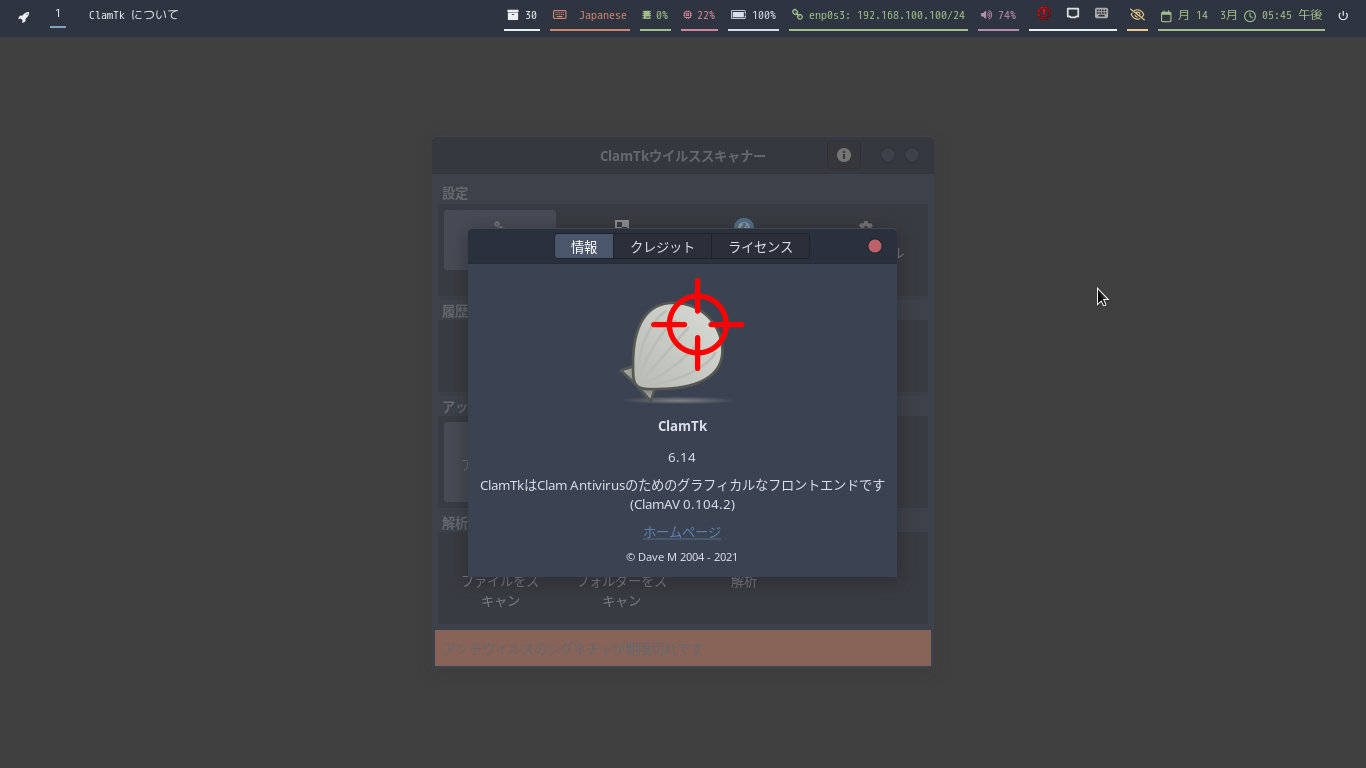Open the クレジット tab

(662, 247)
